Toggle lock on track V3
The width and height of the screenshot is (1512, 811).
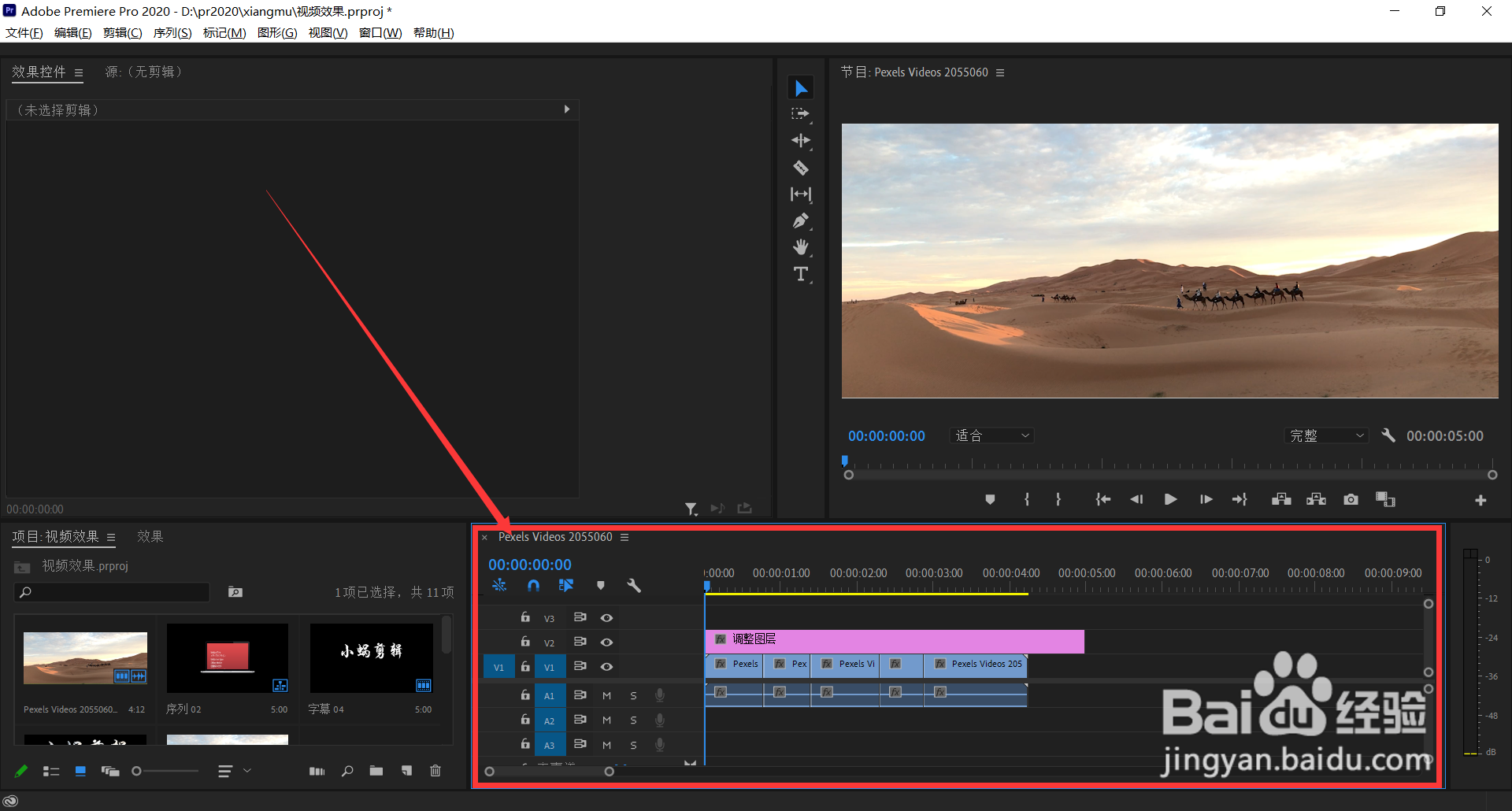525,617
